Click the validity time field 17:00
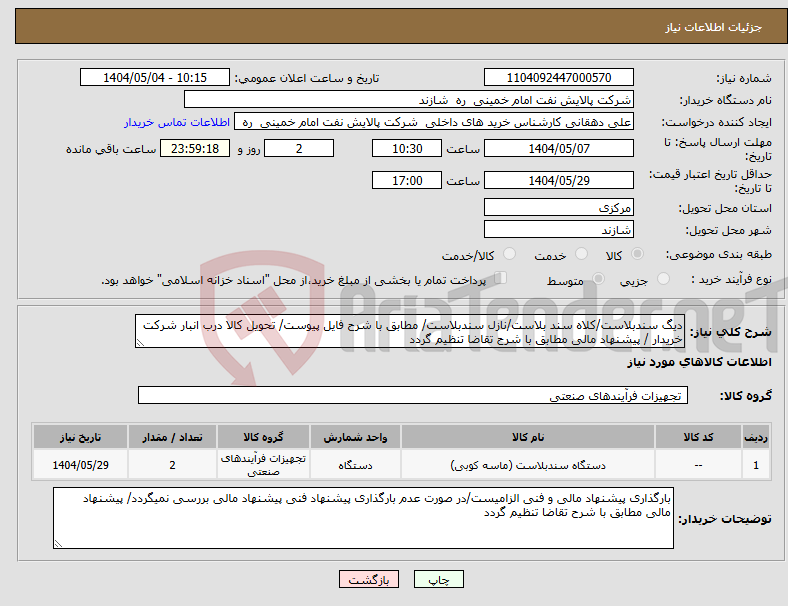 [407, 180]
